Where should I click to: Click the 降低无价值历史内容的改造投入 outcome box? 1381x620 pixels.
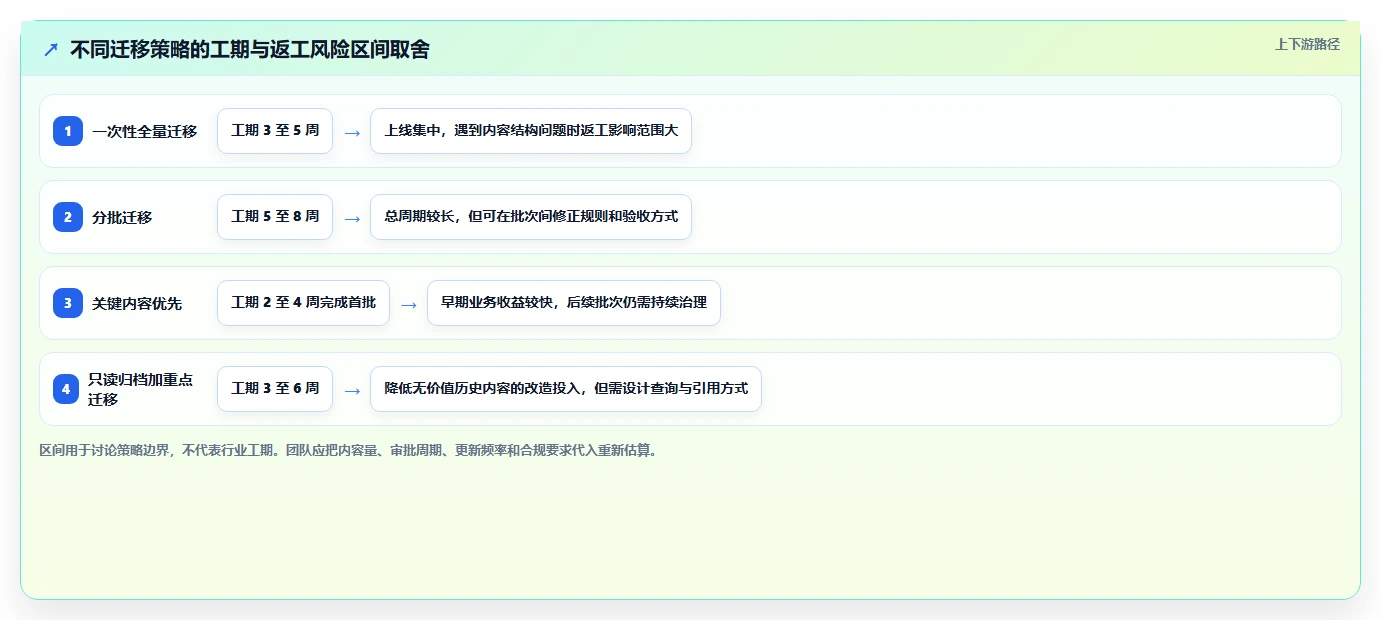pyautogui.click(x=566, y=389)
